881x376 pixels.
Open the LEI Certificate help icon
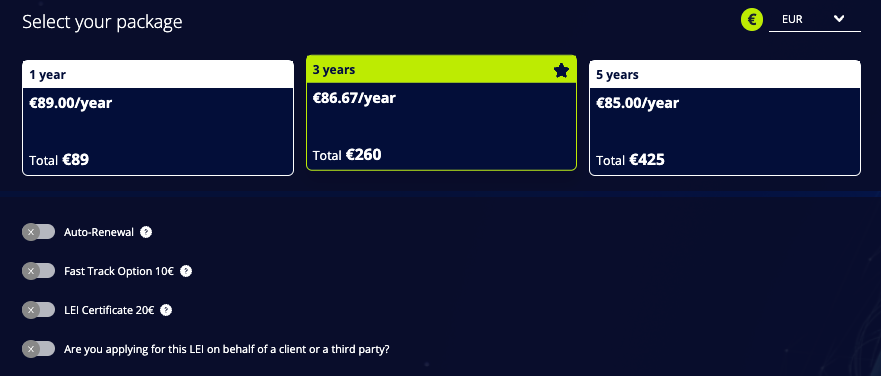click(166, 310)
